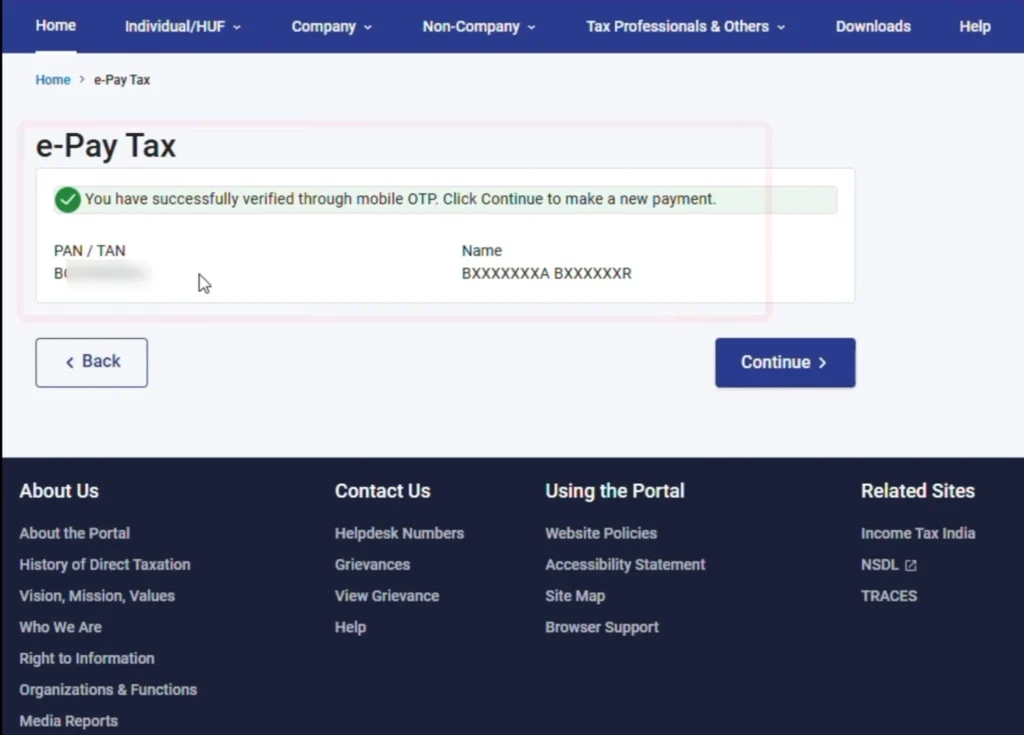Viewport: 1024px width, 735px height.
Task: Expand the Individual/HUF dropdown menu
Action: 183,27
